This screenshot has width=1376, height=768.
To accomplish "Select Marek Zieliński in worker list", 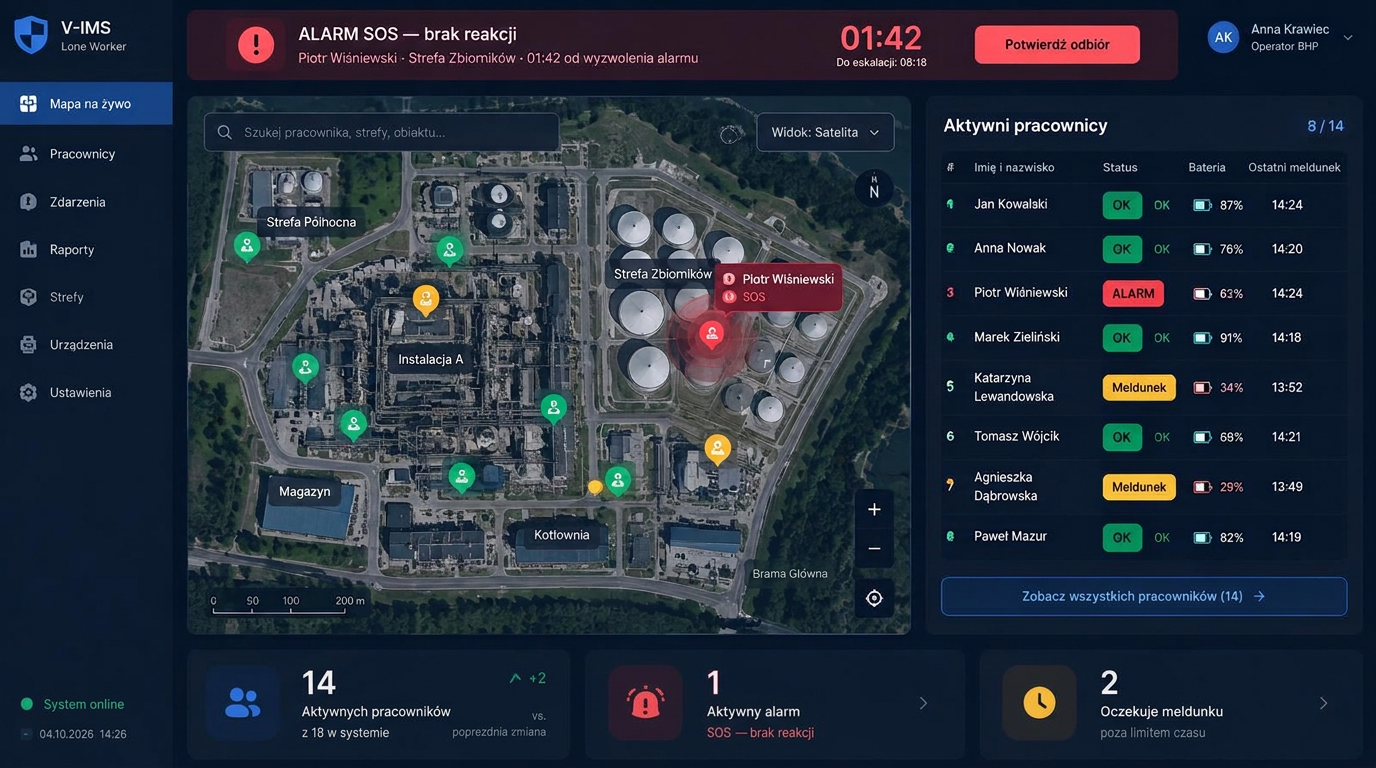I will (x=1016, y=337).
